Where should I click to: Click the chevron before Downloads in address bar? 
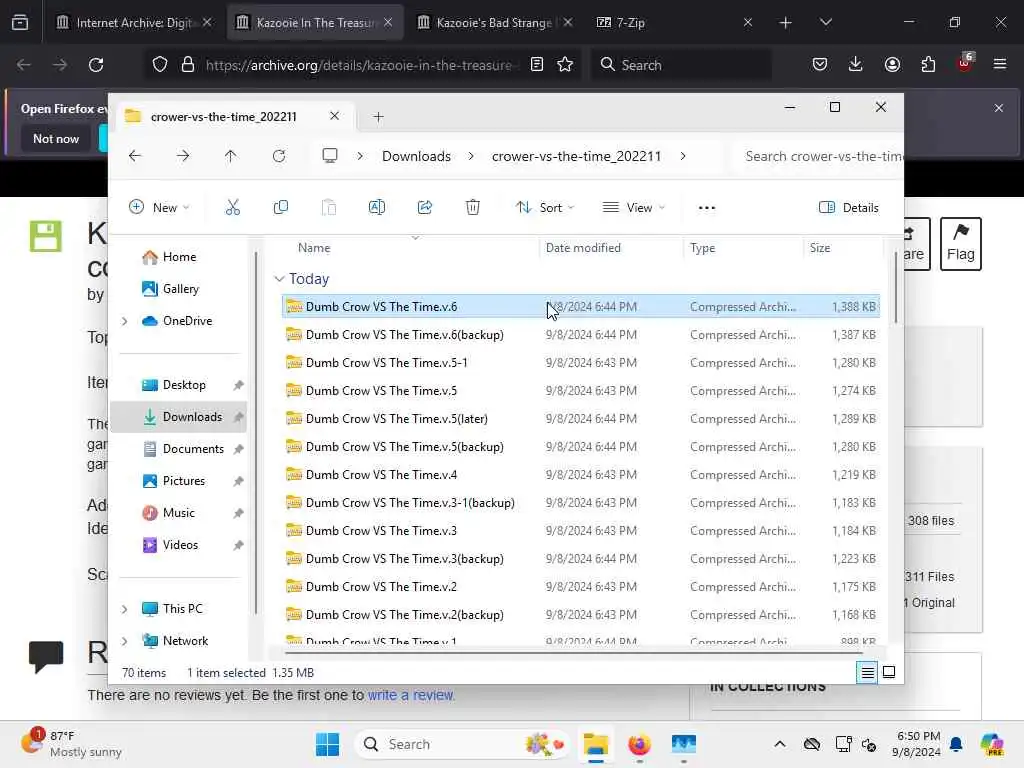(360, 156)
